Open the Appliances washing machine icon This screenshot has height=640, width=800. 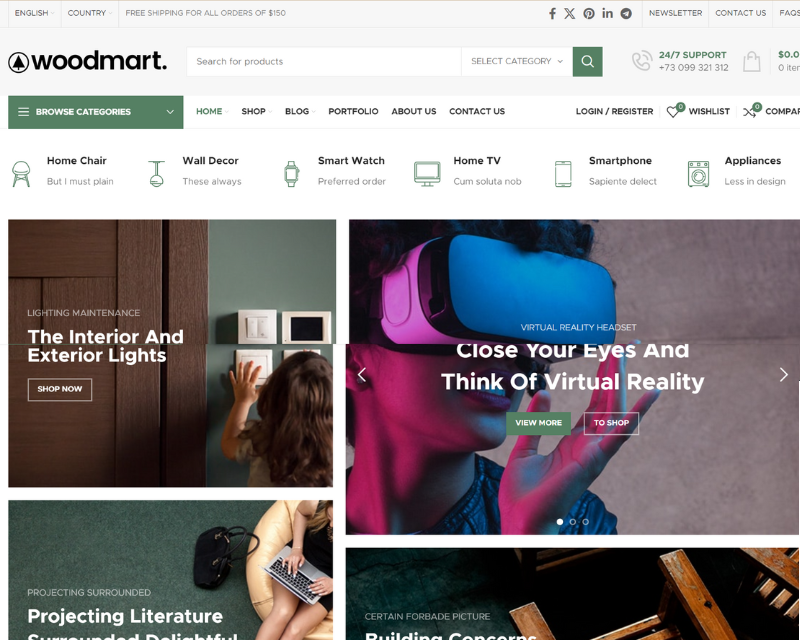coord(698,174)
